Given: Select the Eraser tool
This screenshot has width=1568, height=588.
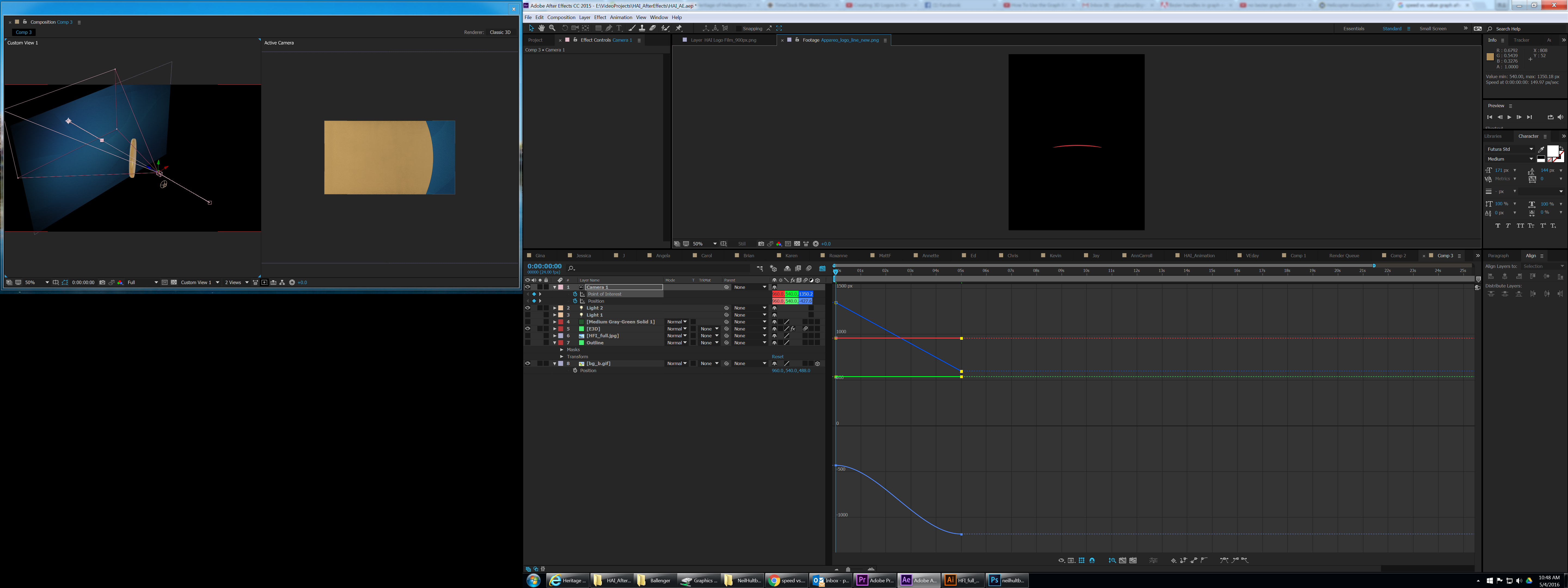Looking at the screenshot, I should pos(653,28).
